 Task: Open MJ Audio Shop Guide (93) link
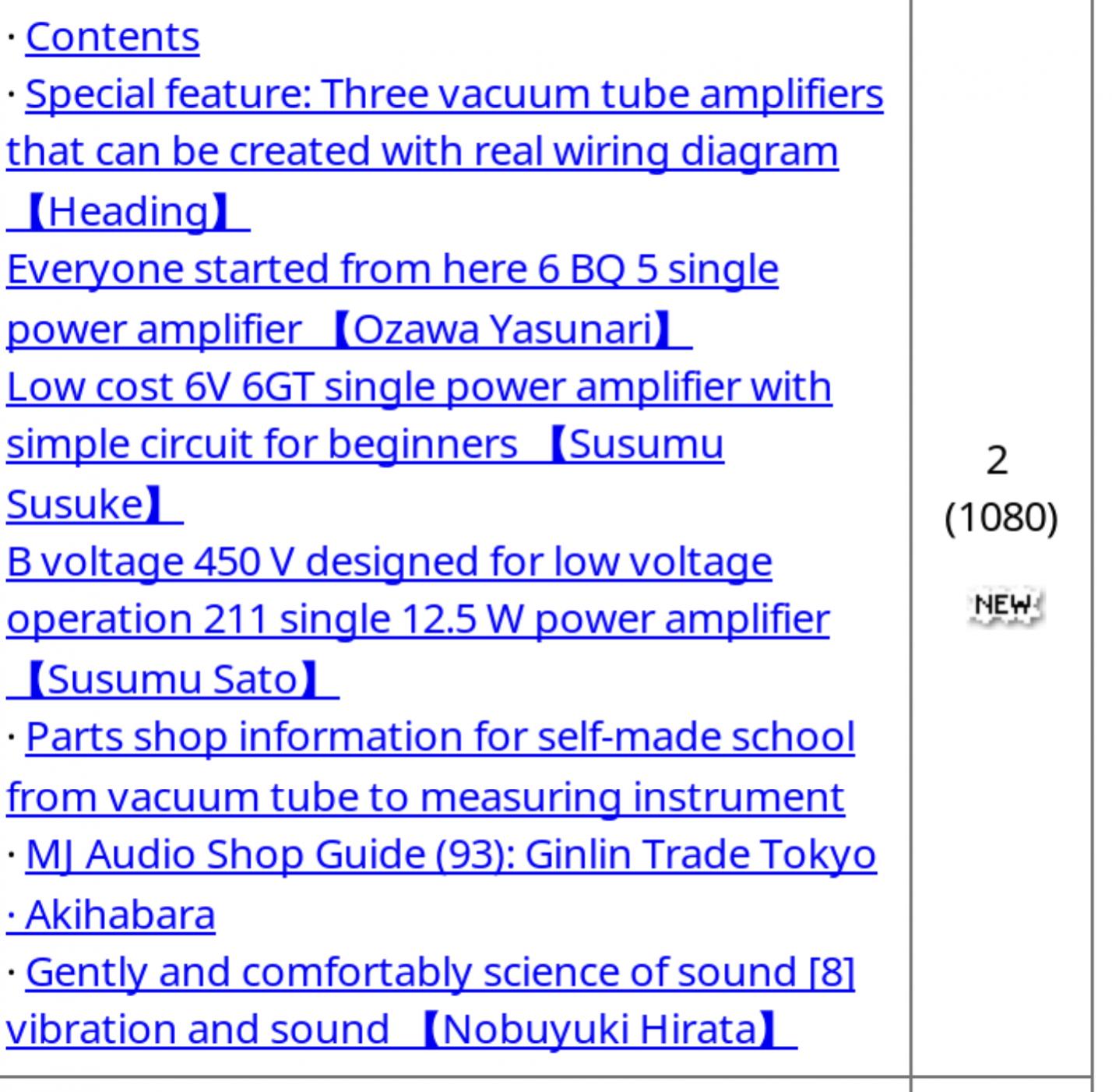click(451, 854)
